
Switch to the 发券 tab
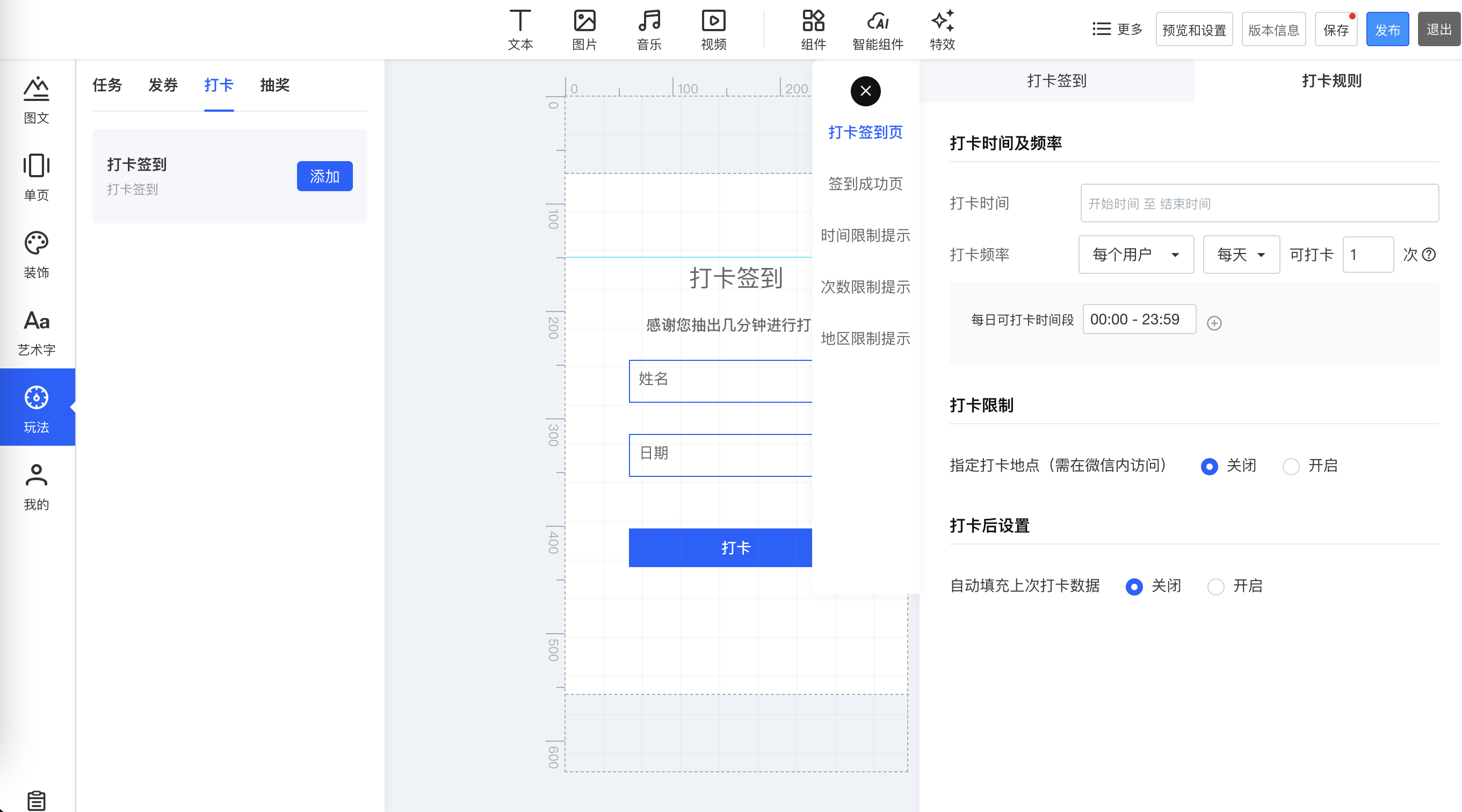[x=163, y=85]
